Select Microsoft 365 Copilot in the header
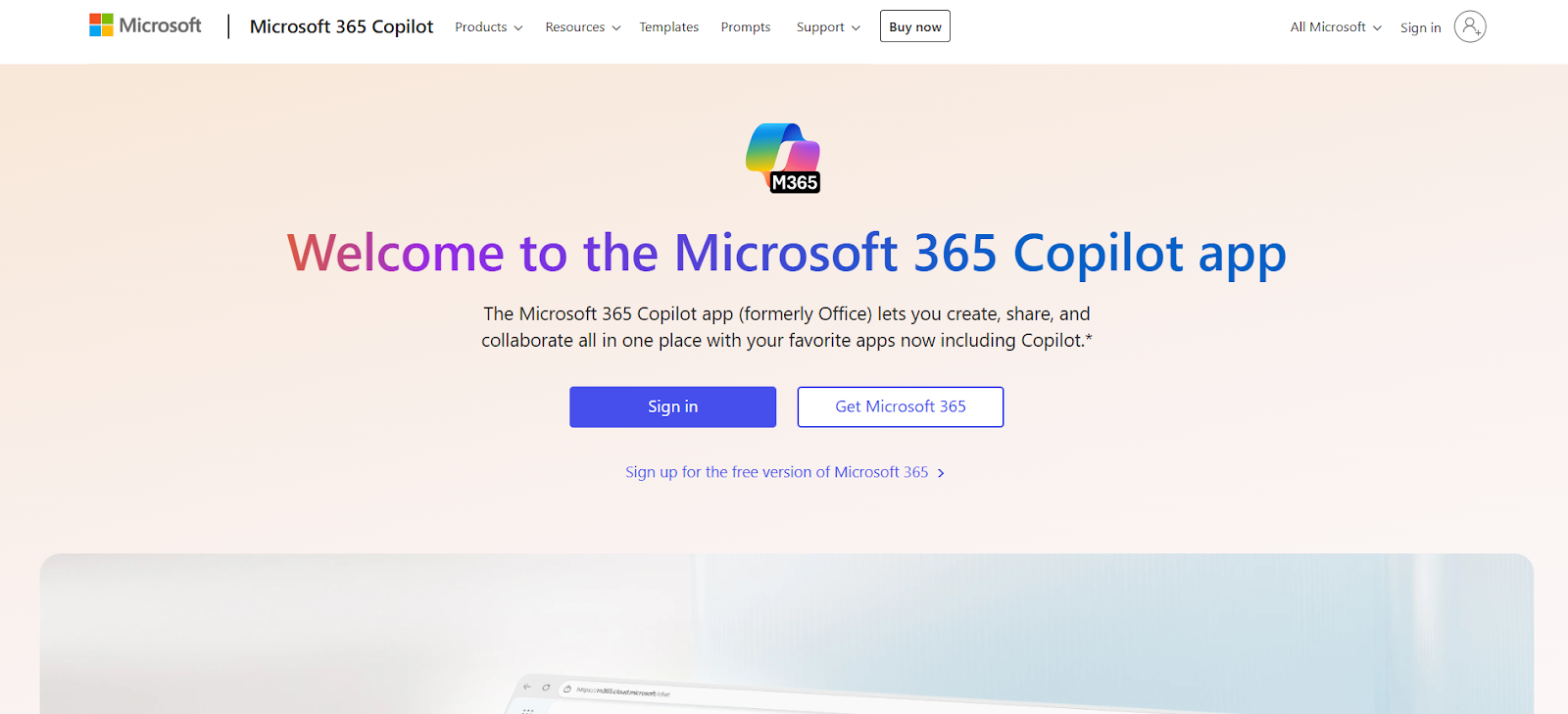 point(341,26)
